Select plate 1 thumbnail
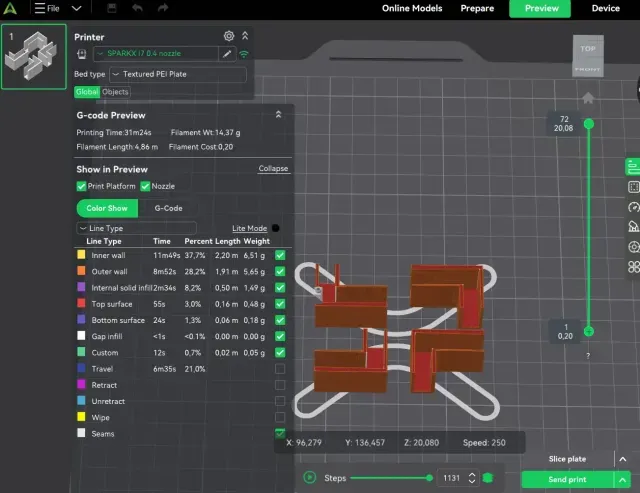 [33, 56]
